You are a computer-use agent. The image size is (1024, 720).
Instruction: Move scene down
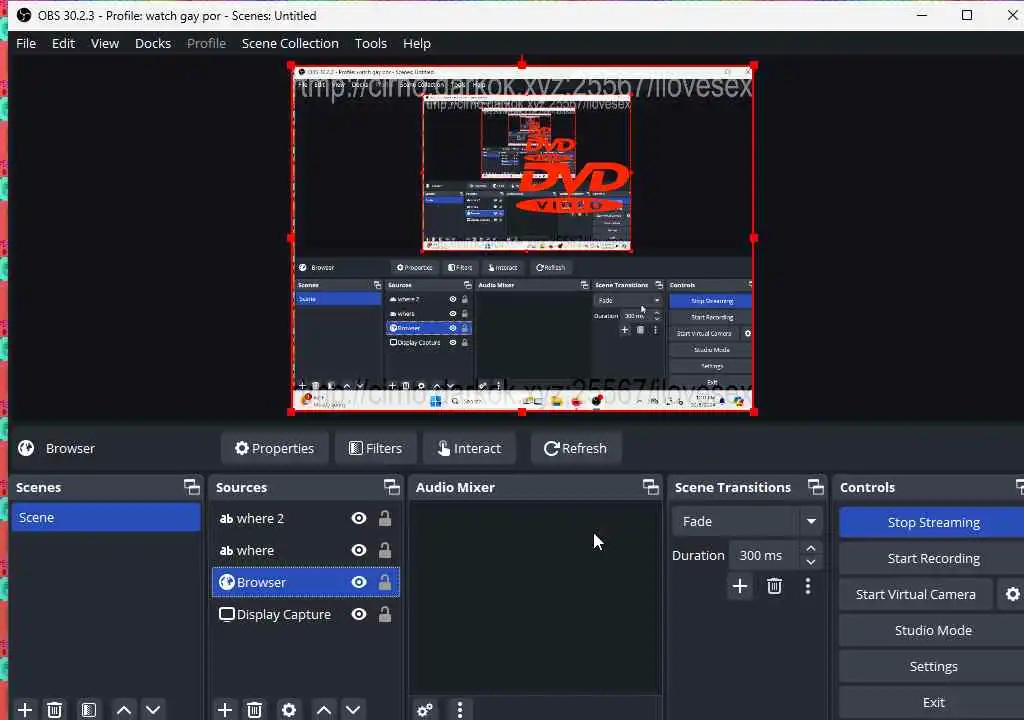153,710
